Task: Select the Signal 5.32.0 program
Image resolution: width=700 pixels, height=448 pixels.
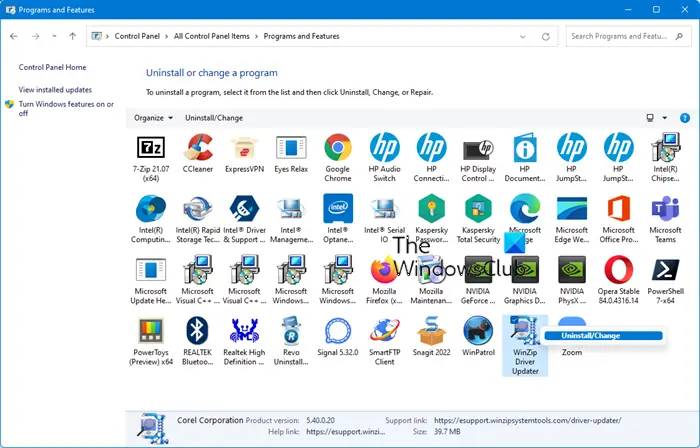Action: point(338,337)
